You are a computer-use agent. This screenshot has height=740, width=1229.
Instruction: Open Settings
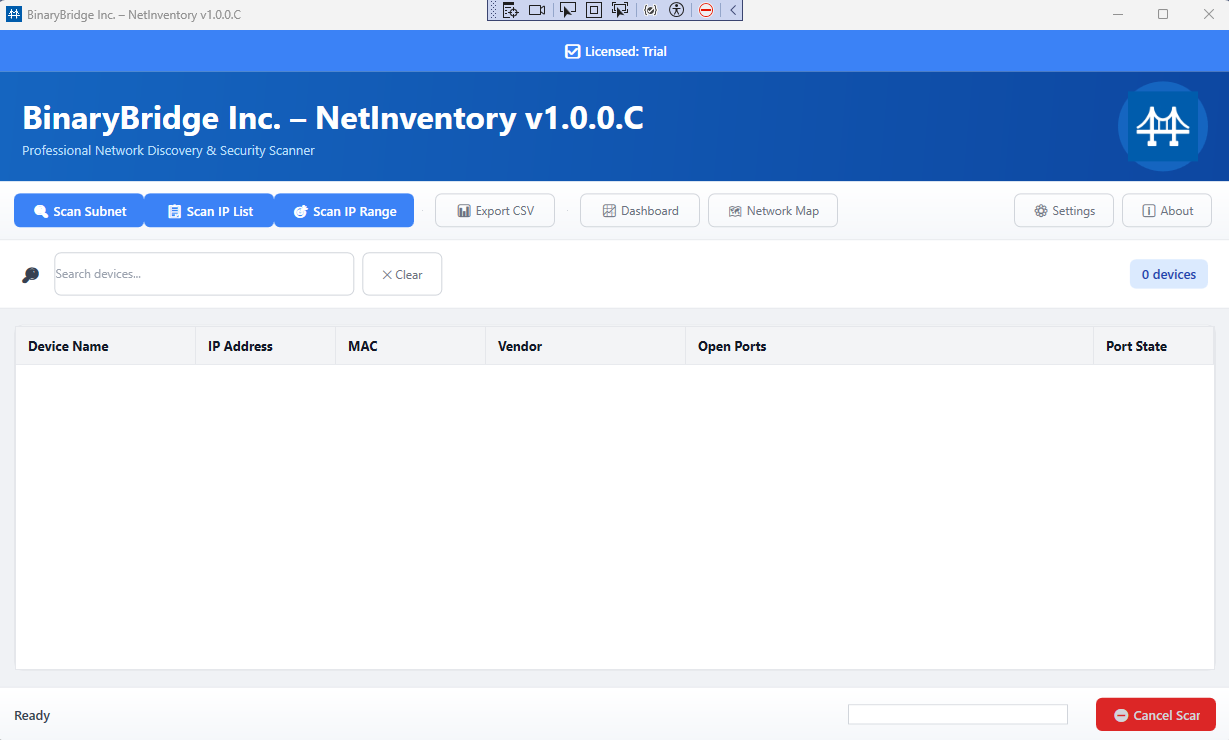click(x=1064, y=210)
